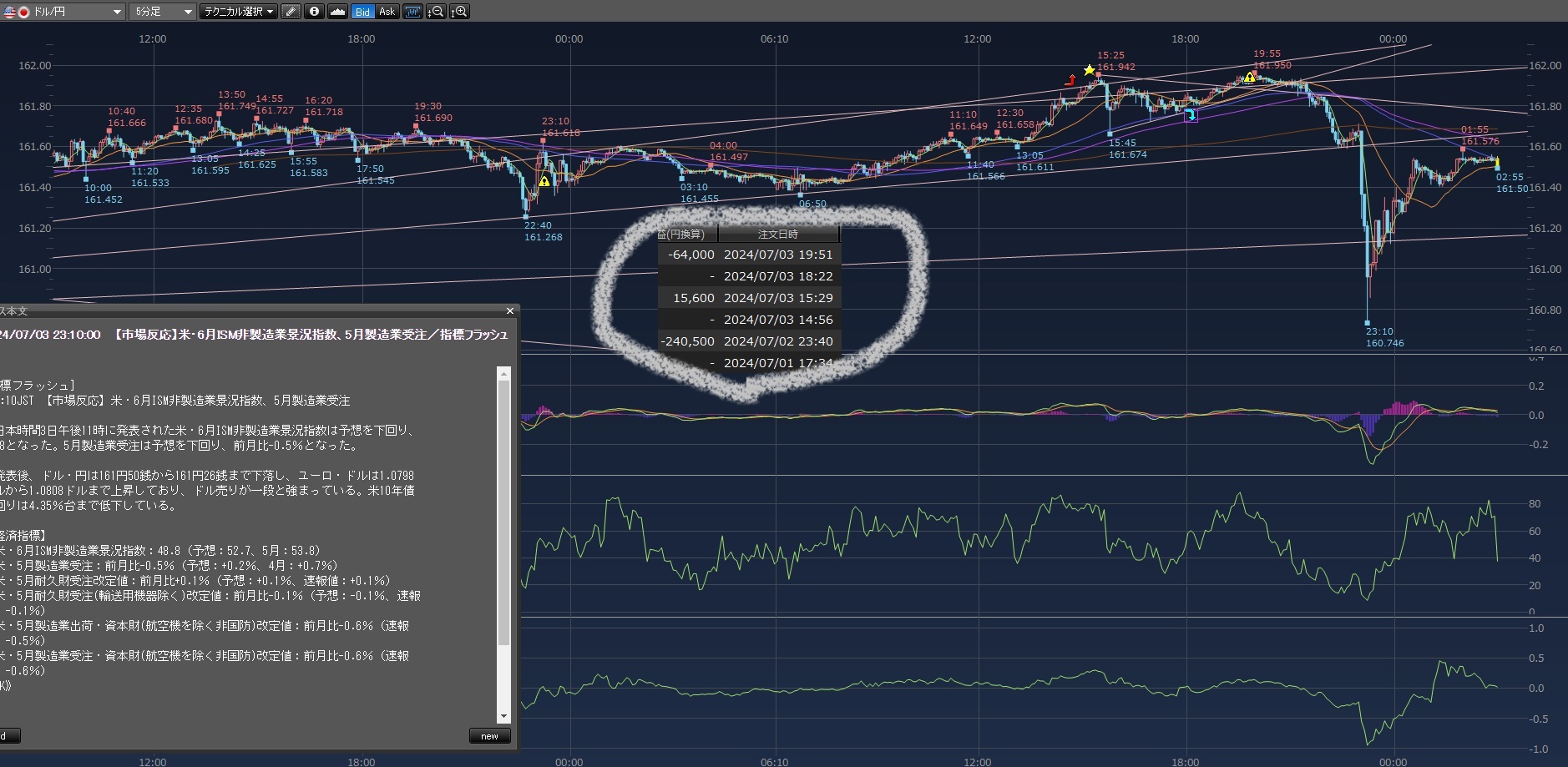
Task: Click the red arrow order marker near 161.80
Action: 1071,80
